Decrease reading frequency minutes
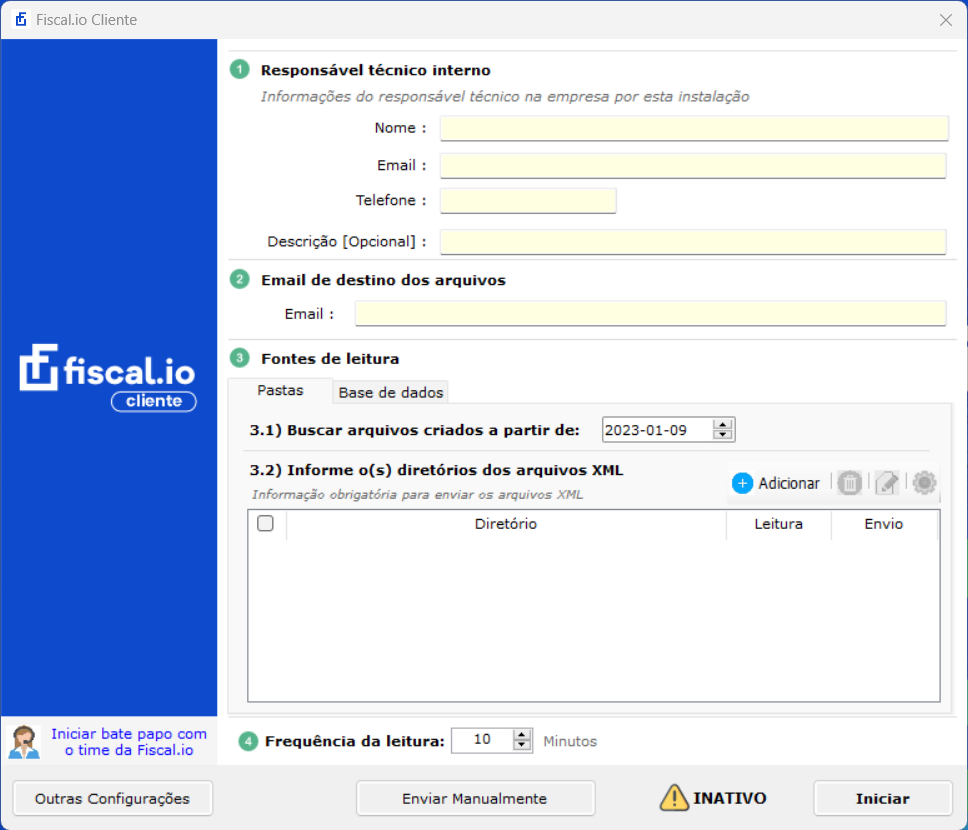Screen dimensions: 968x830 coord(522,745)
